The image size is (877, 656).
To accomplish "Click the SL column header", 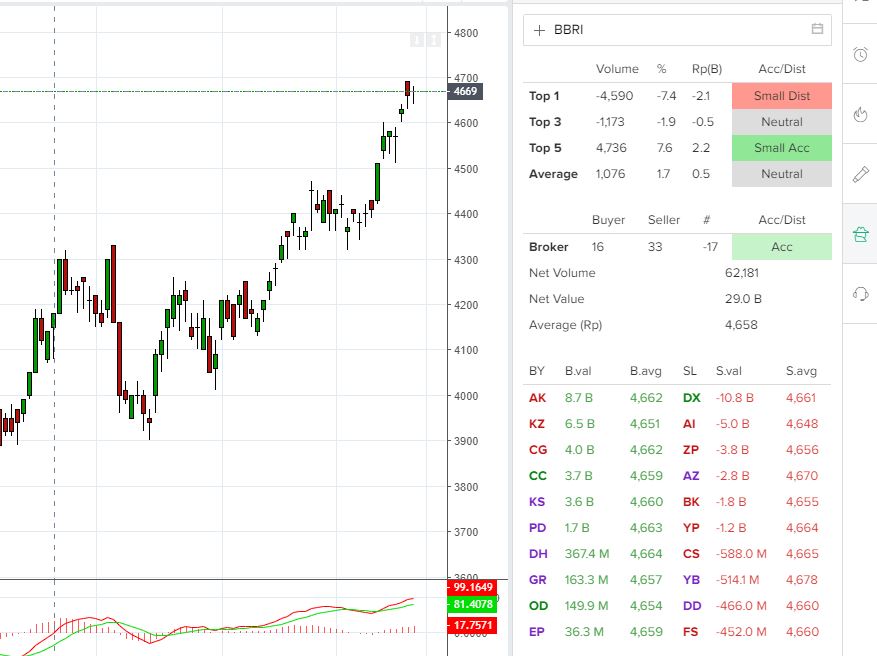I will point(690,371).
